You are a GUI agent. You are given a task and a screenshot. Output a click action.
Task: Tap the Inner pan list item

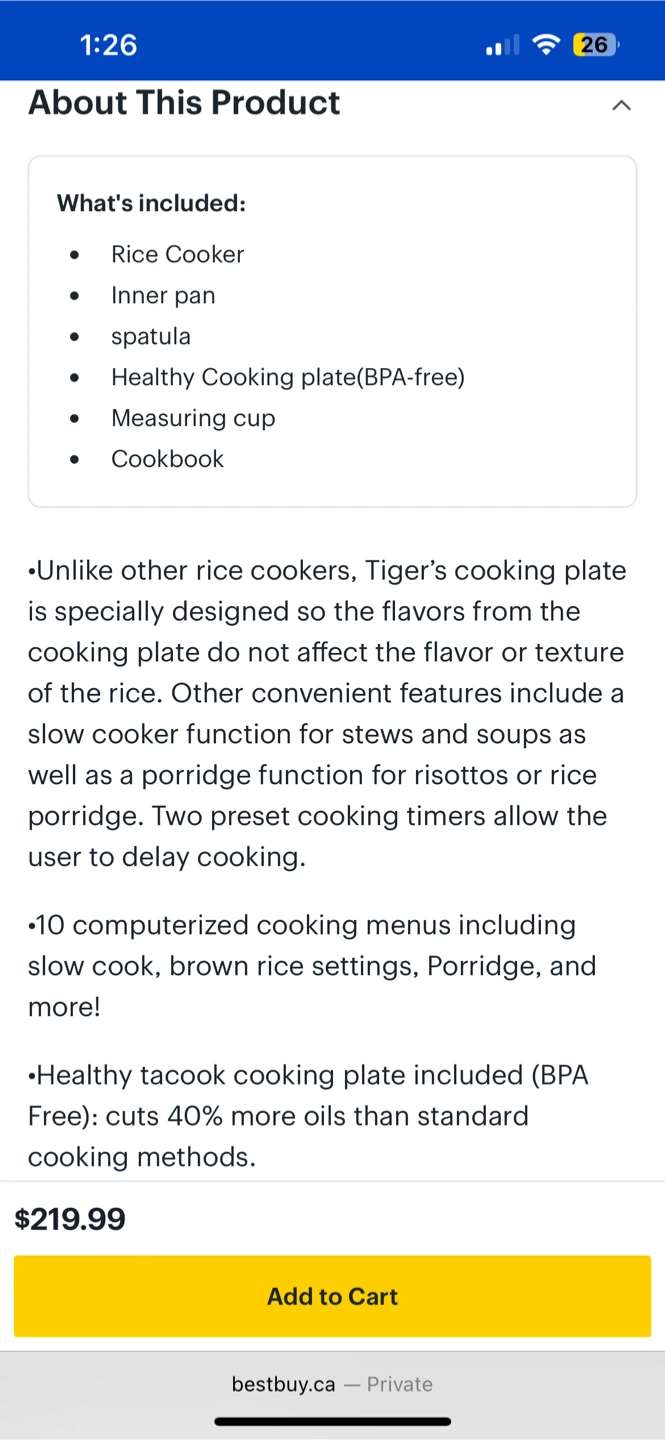click(x=163, y=295)
